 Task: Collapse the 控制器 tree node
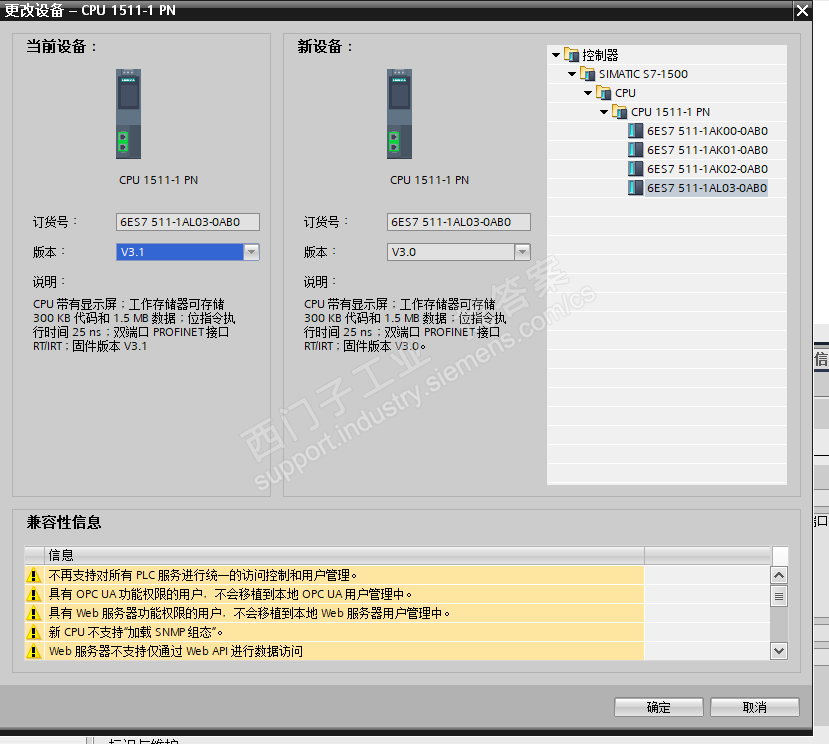click(x=556, y=55)
